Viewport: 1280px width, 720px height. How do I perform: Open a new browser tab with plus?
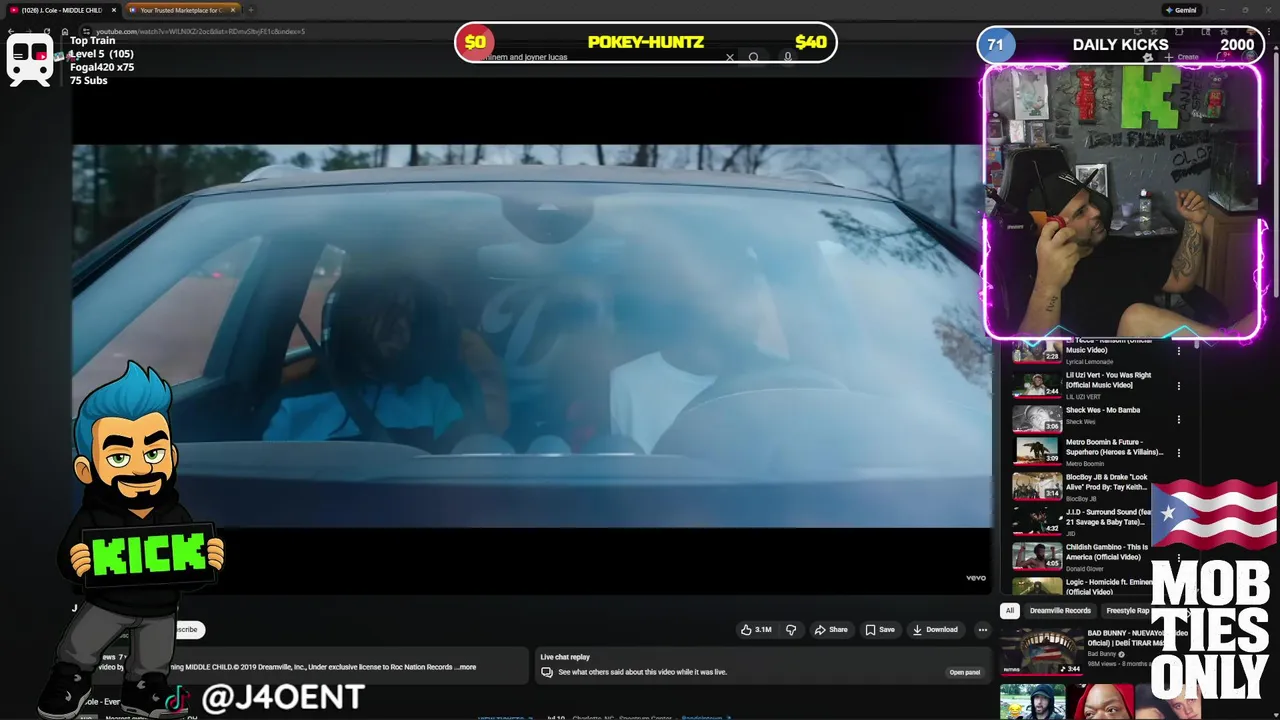coord(250,10)
